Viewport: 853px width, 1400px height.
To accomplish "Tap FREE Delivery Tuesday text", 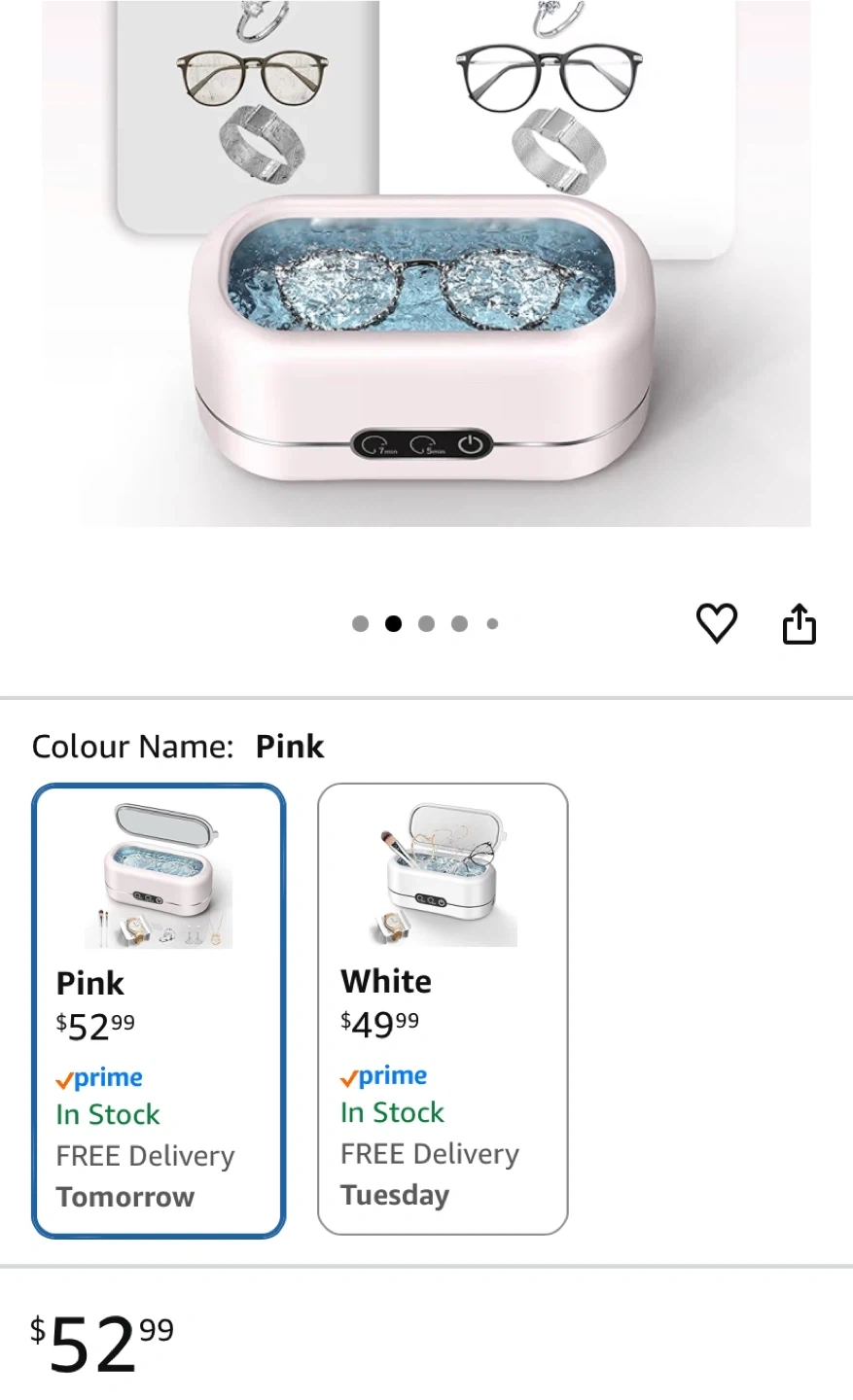I will pyautogui.click(x=429, y=1174).
